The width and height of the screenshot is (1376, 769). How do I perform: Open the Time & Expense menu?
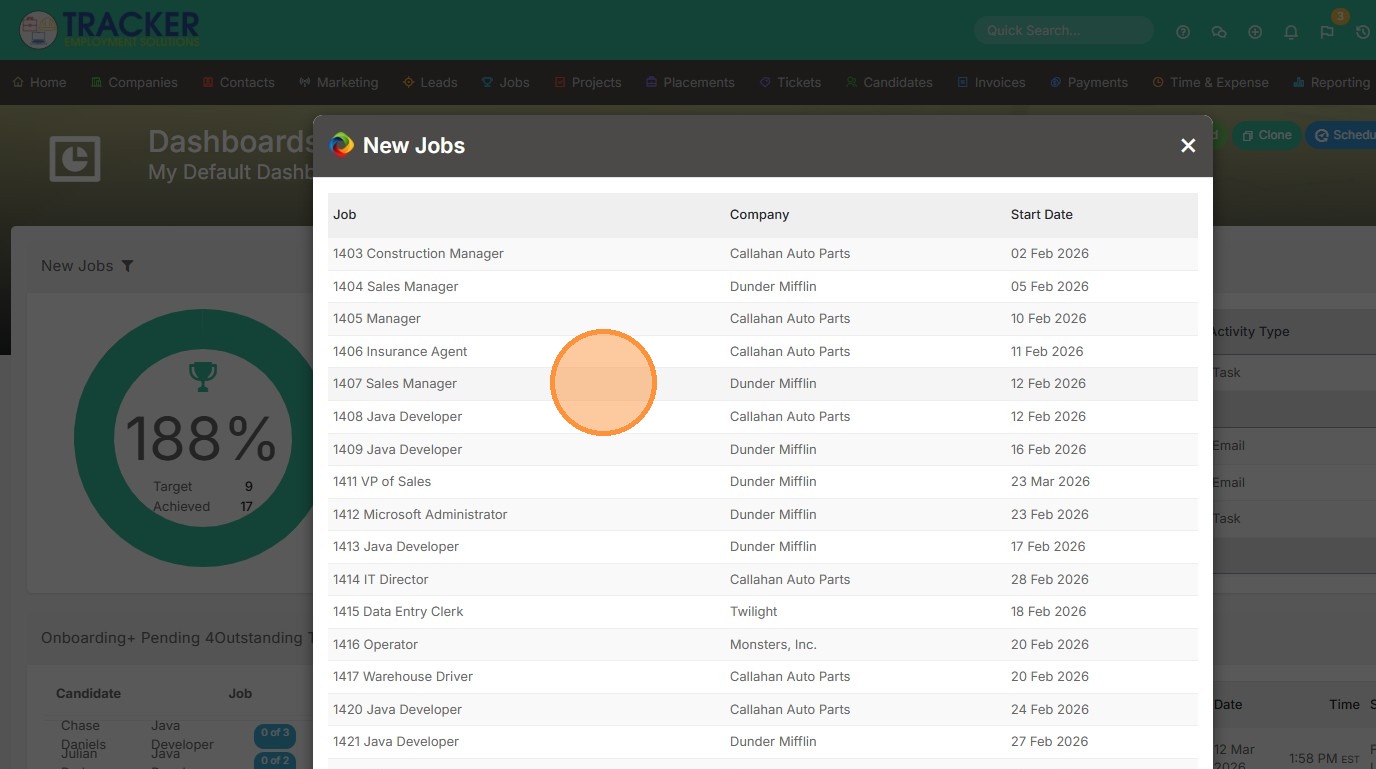(x=1210, y=82)
